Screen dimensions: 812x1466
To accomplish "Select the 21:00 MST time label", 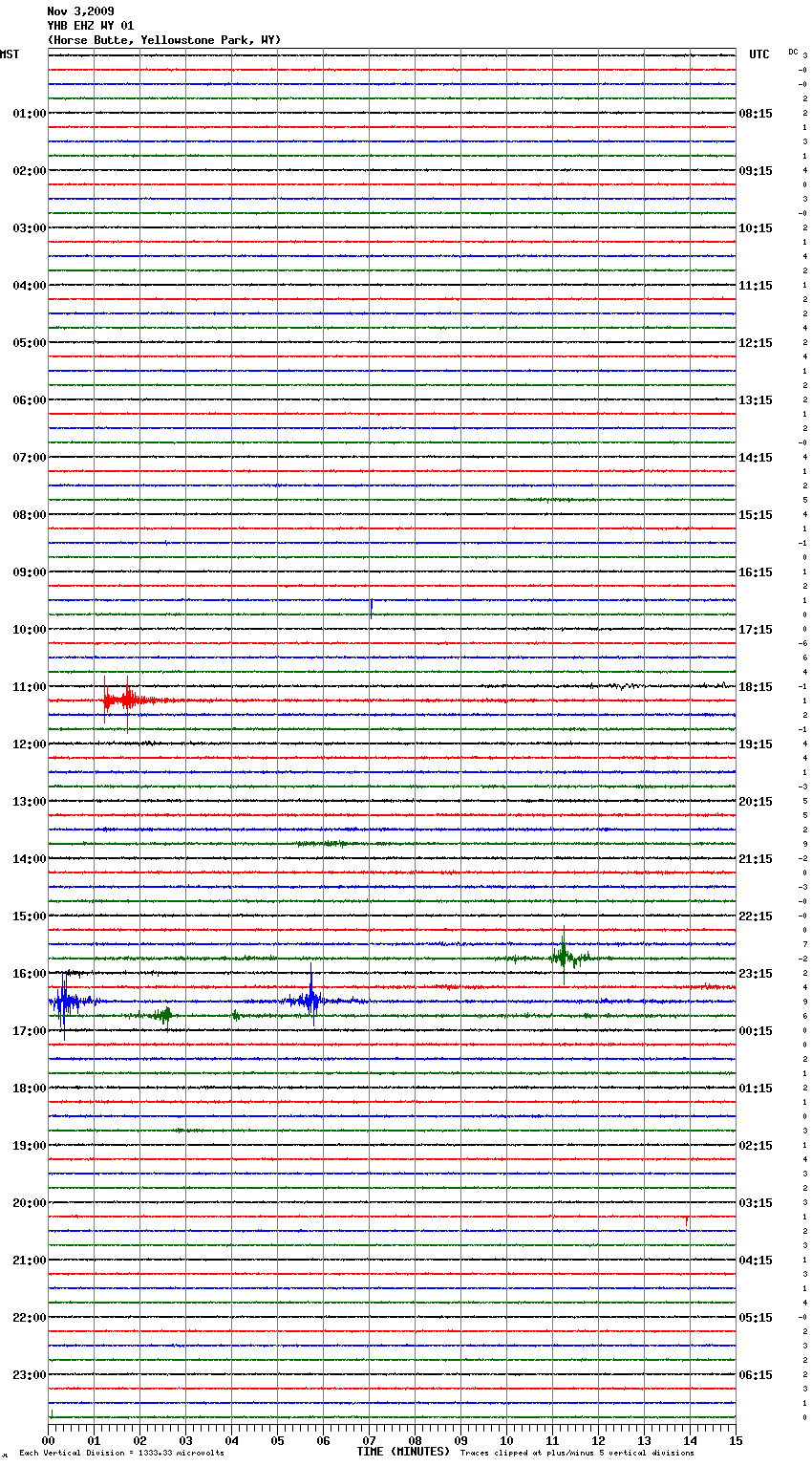I will 29,1261.
